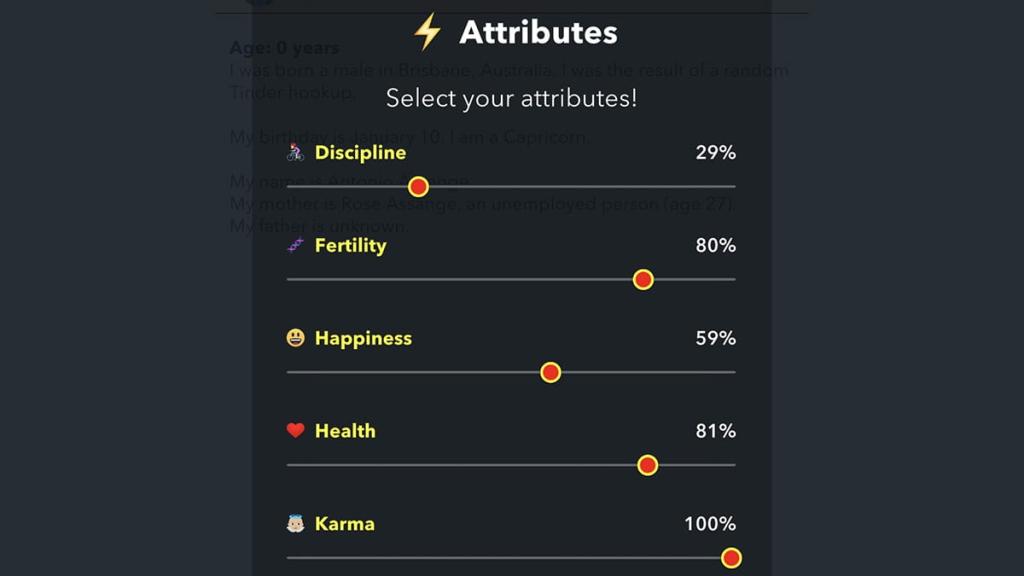
Task: Click the Discipline attribute label
Action: pyautogui.click(x=360, y=152)
